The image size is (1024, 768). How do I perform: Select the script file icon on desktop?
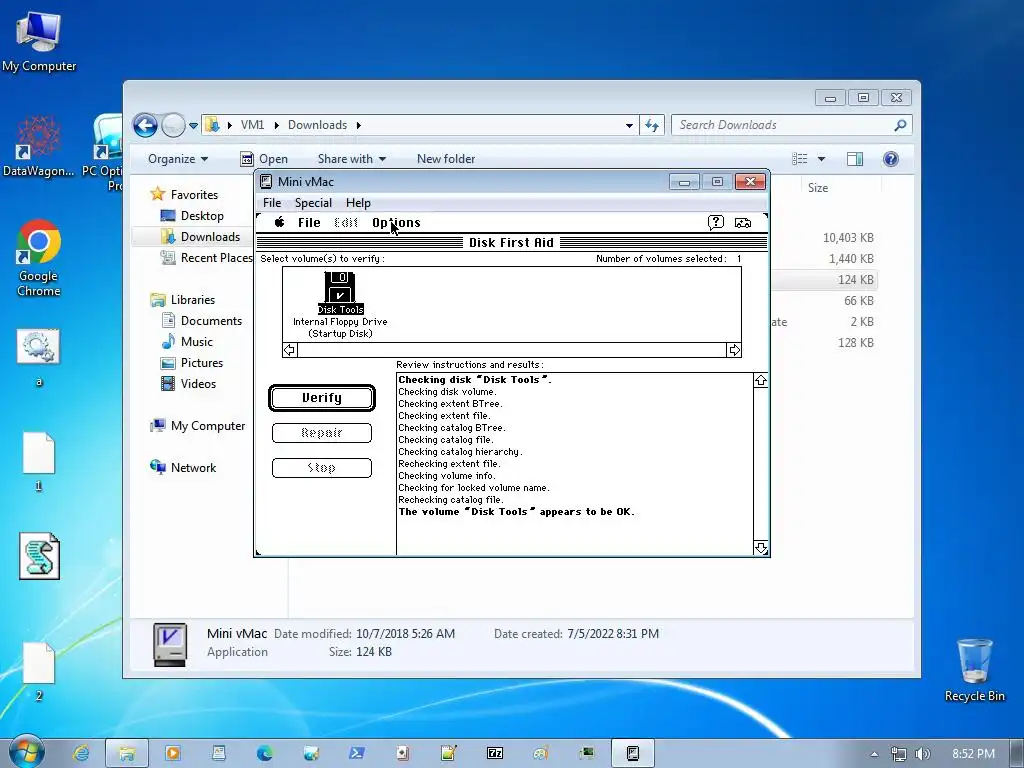39,556
